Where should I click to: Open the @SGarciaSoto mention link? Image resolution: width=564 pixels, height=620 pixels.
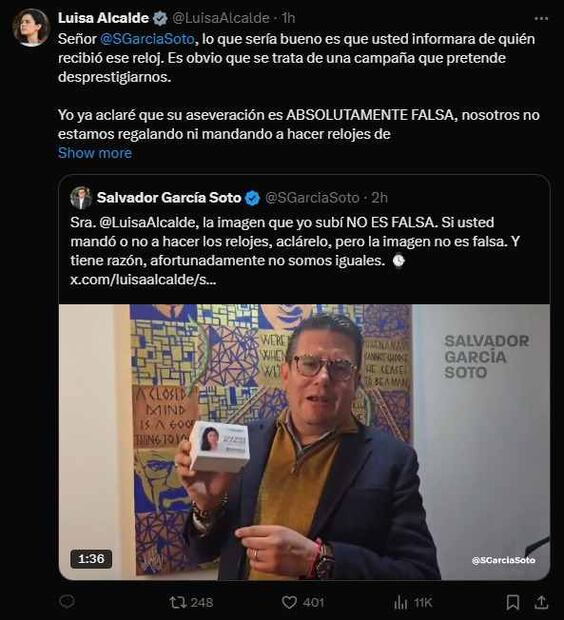[x=147, y=39]
